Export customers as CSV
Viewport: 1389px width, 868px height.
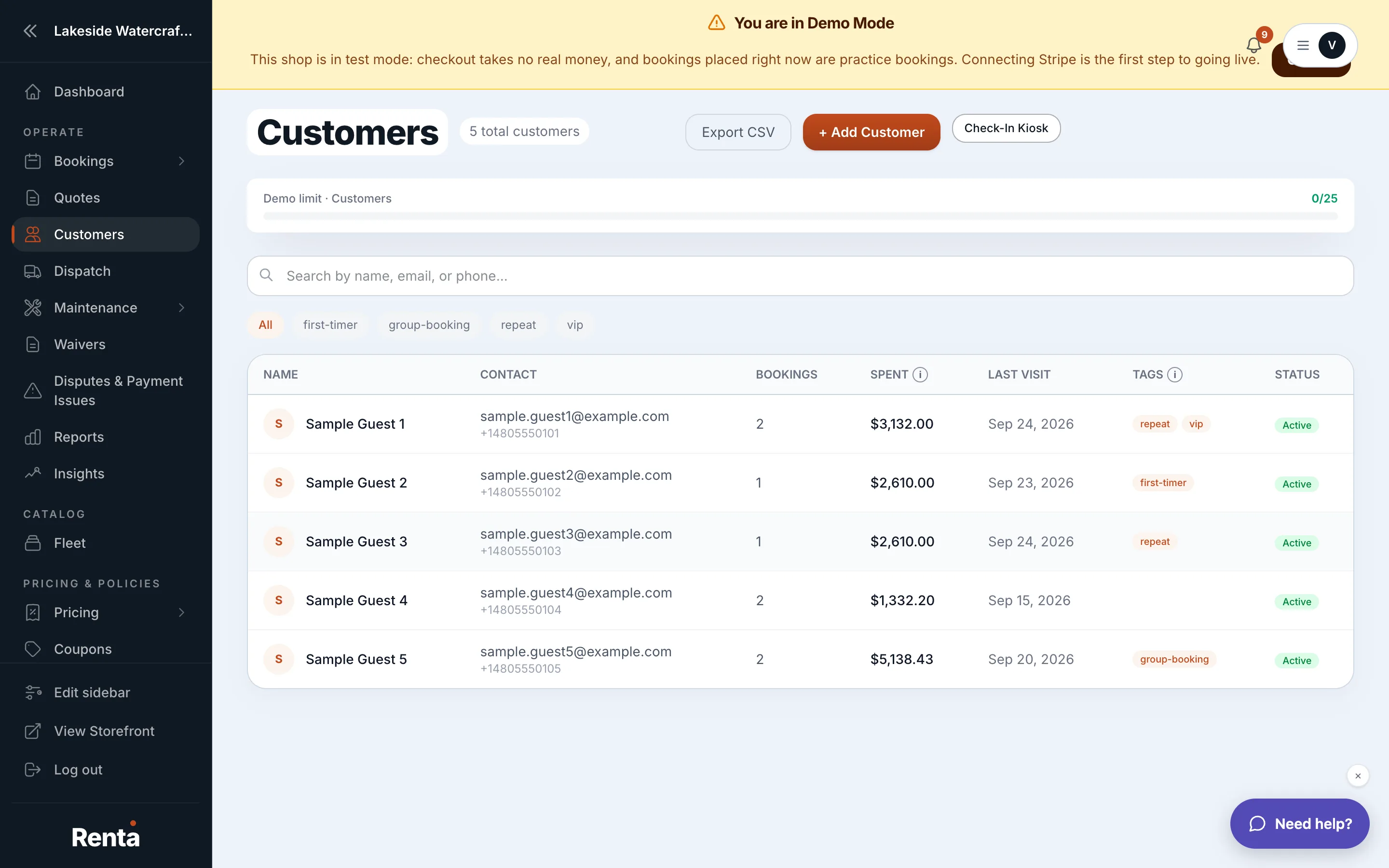(738, 132)
